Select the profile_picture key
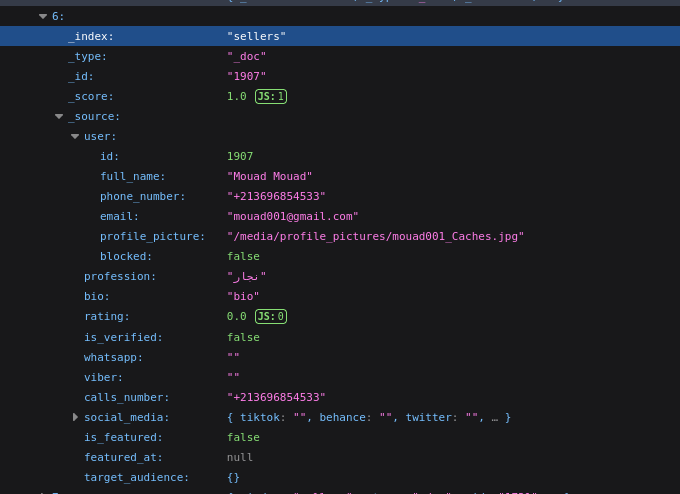This screenshot has height=494, width=680. [153, 236]
